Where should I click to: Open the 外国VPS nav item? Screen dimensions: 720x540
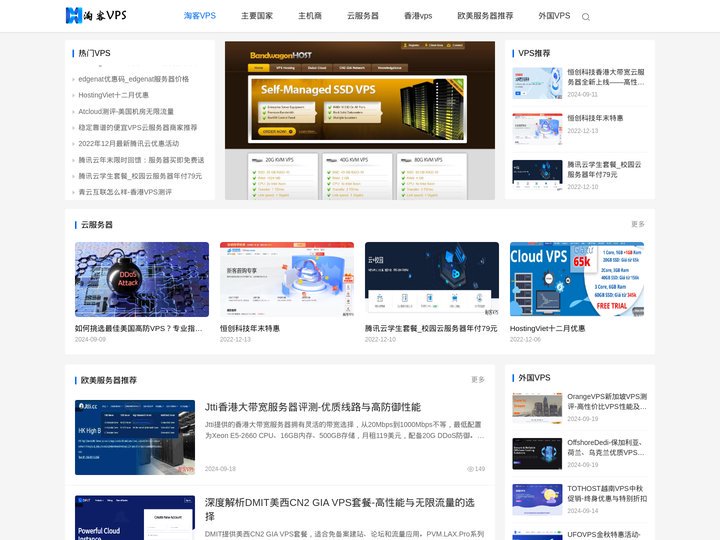(554, 16)
